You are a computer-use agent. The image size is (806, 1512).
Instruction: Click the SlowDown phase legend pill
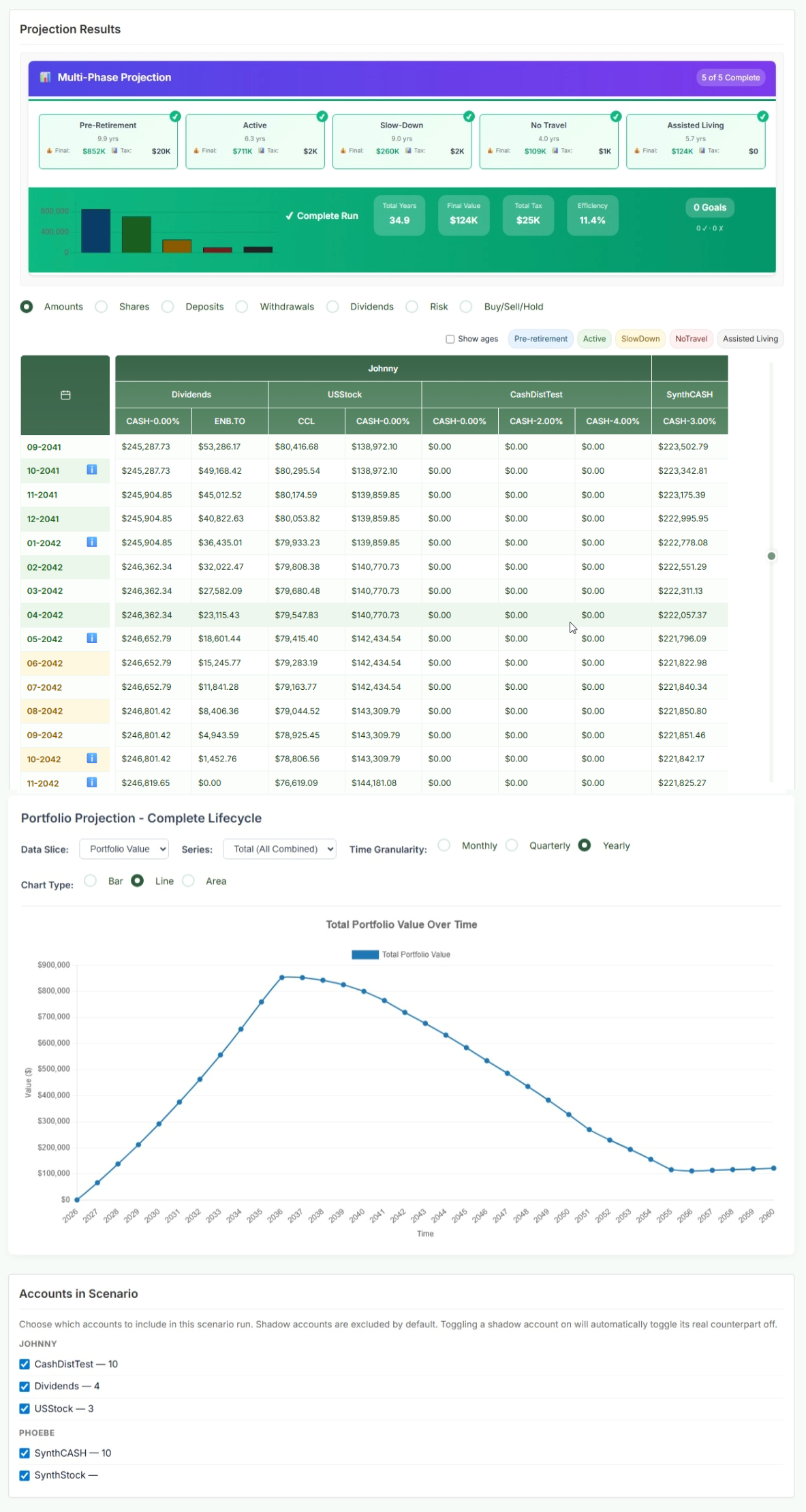pos(640,339)
